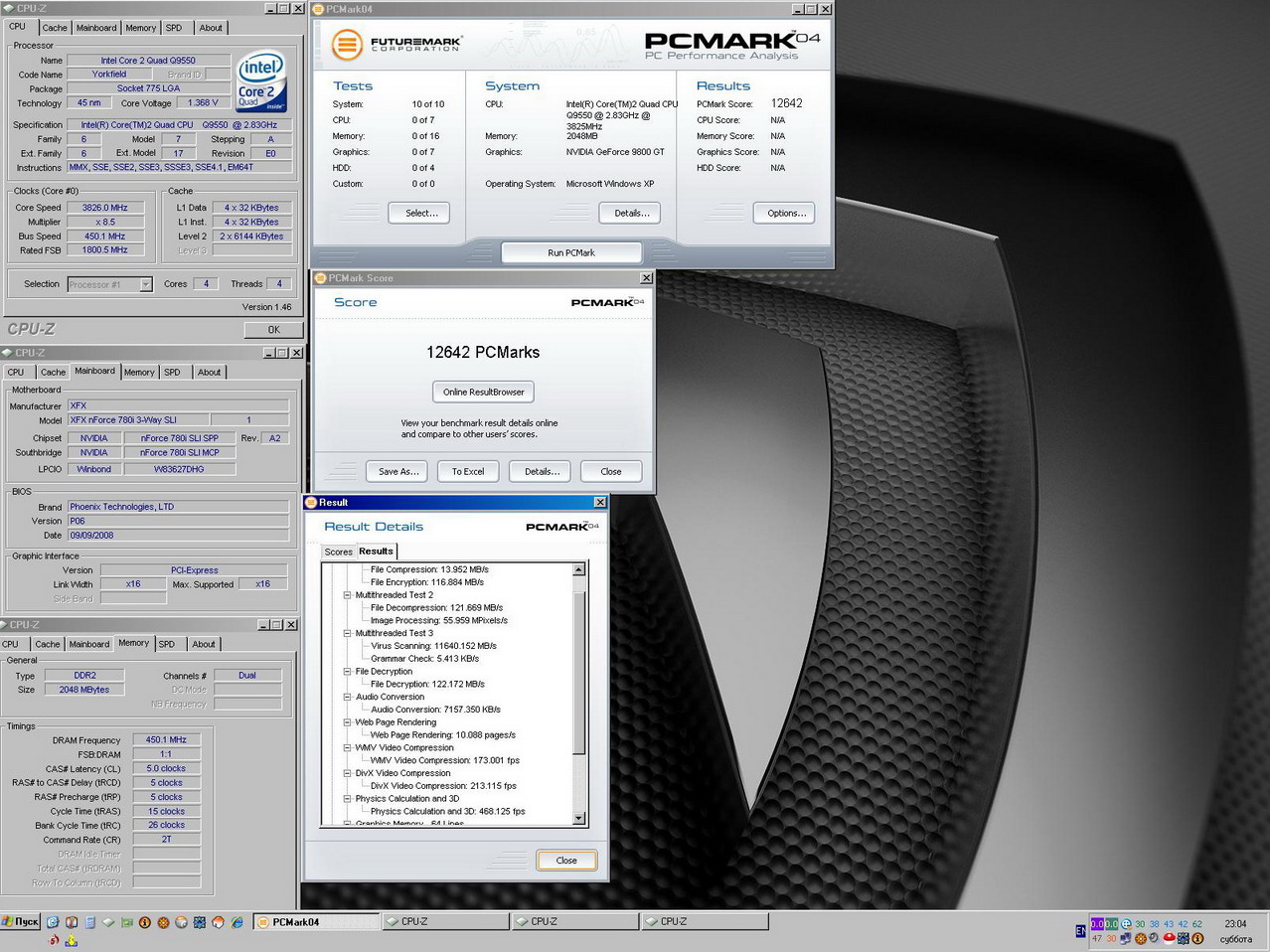Collapse the Multithreaded Test 2 node
Screen dimensions: 1270x952
(x=347, y=595)
